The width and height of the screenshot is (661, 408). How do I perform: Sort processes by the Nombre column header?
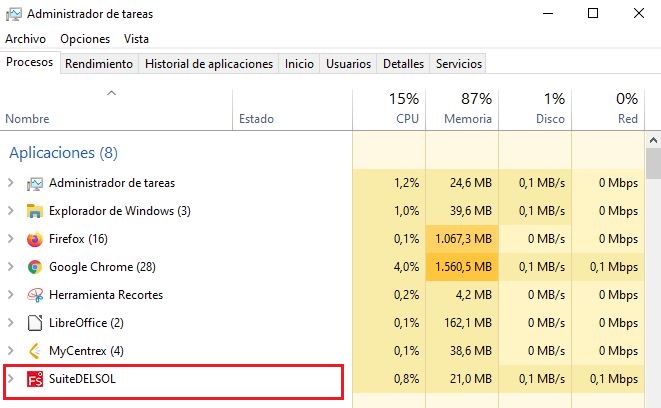[116, 109]
